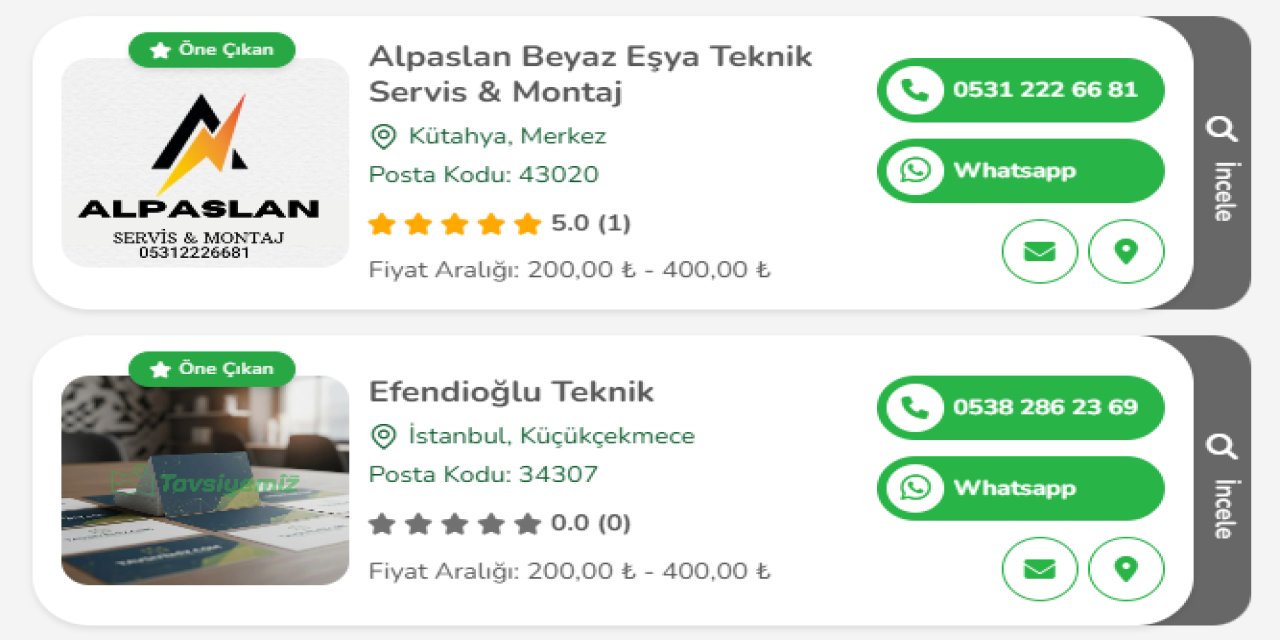
Task: Open the location pin icon for Efendioğlu Teknik
Action: click(1125, 569)
